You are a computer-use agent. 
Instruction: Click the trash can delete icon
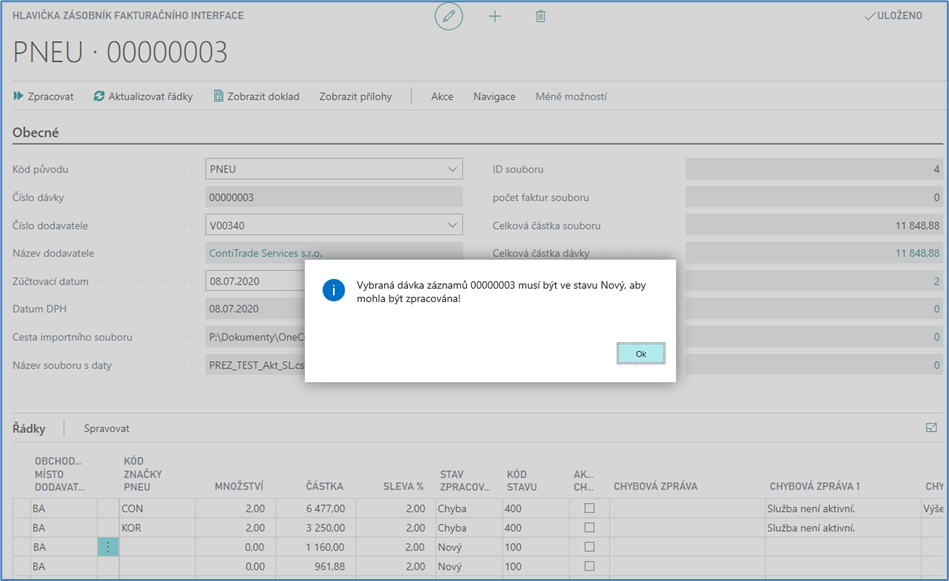[540, 17]
